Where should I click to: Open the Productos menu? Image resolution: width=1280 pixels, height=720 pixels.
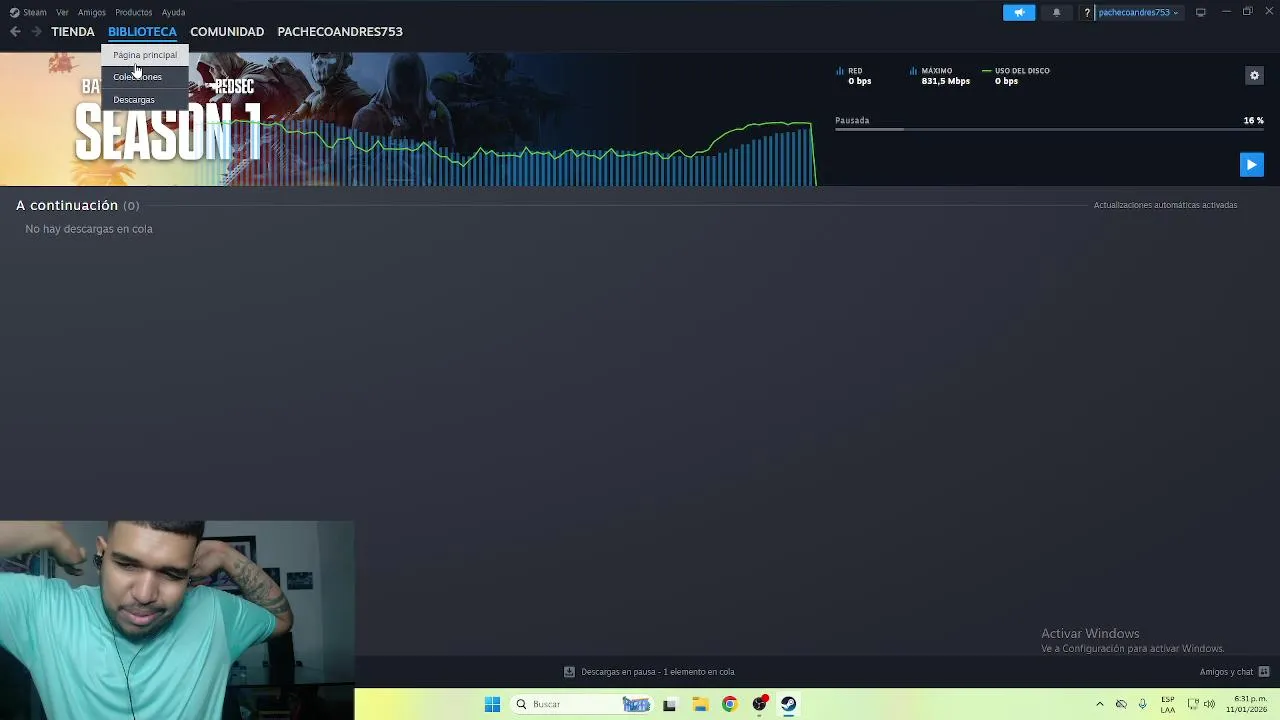[x=133, y=12]
